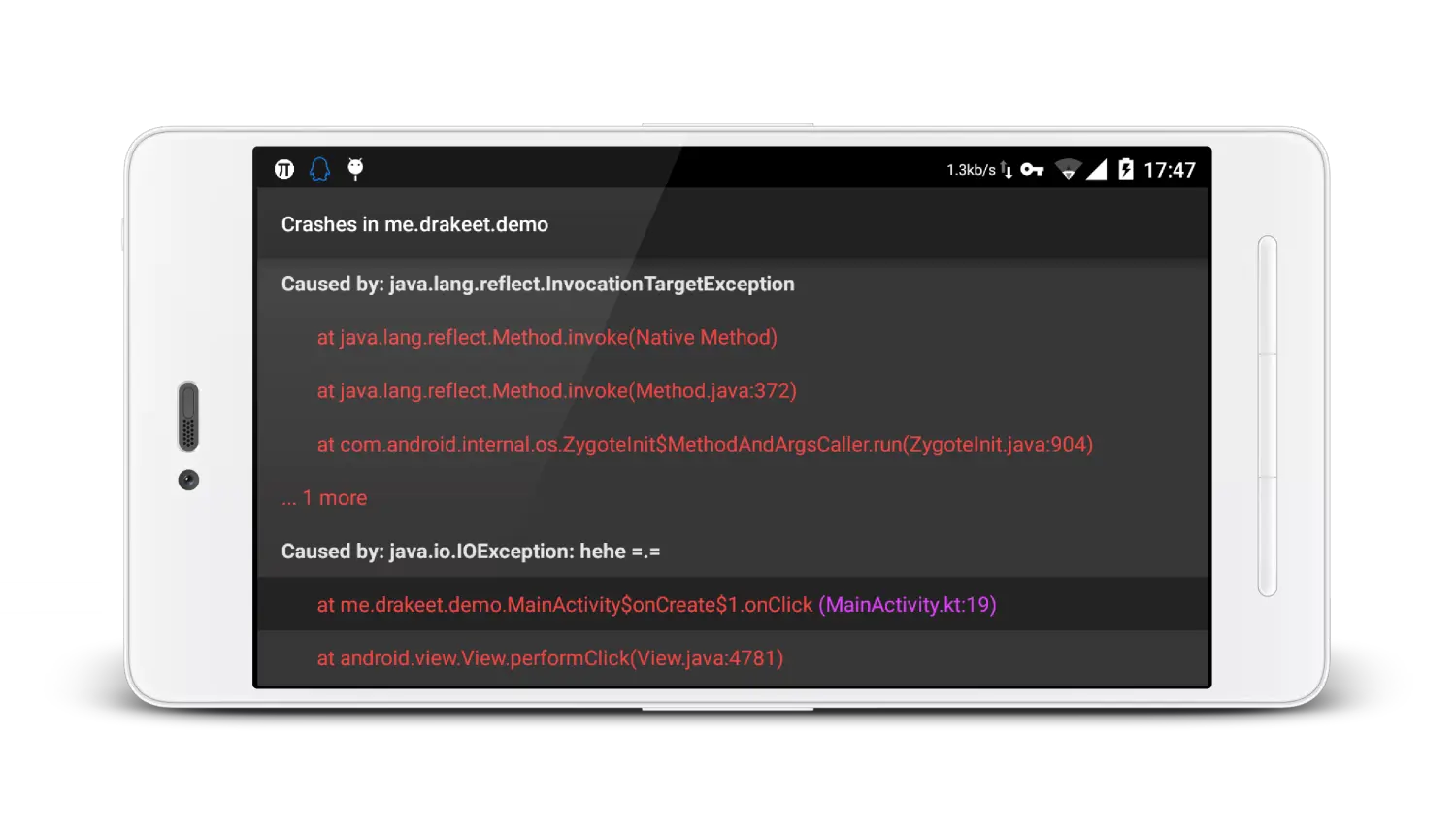The image size is (1456, 837).
Task: Open the (MainActivity.kt:19) source link
Action: 908,605
